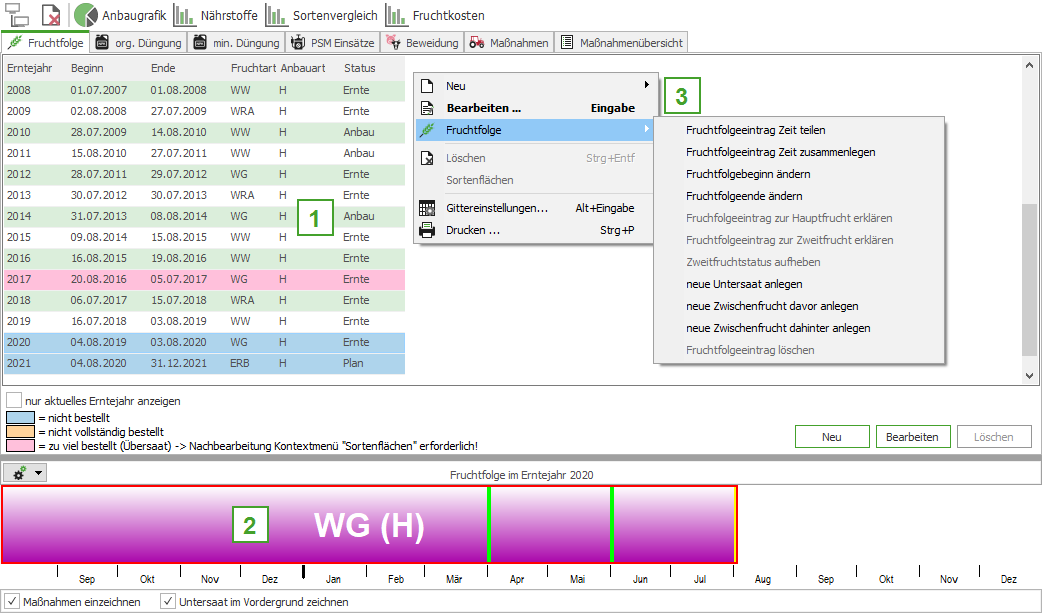Click the Sortenvergleich chart icon
Screen dimensions: 1042x613
point(275,15)
